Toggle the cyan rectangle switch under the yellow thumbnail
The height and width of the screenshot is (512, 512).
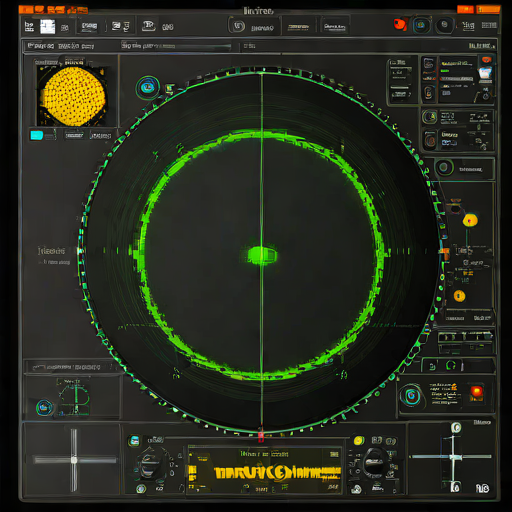coord(37,135)
